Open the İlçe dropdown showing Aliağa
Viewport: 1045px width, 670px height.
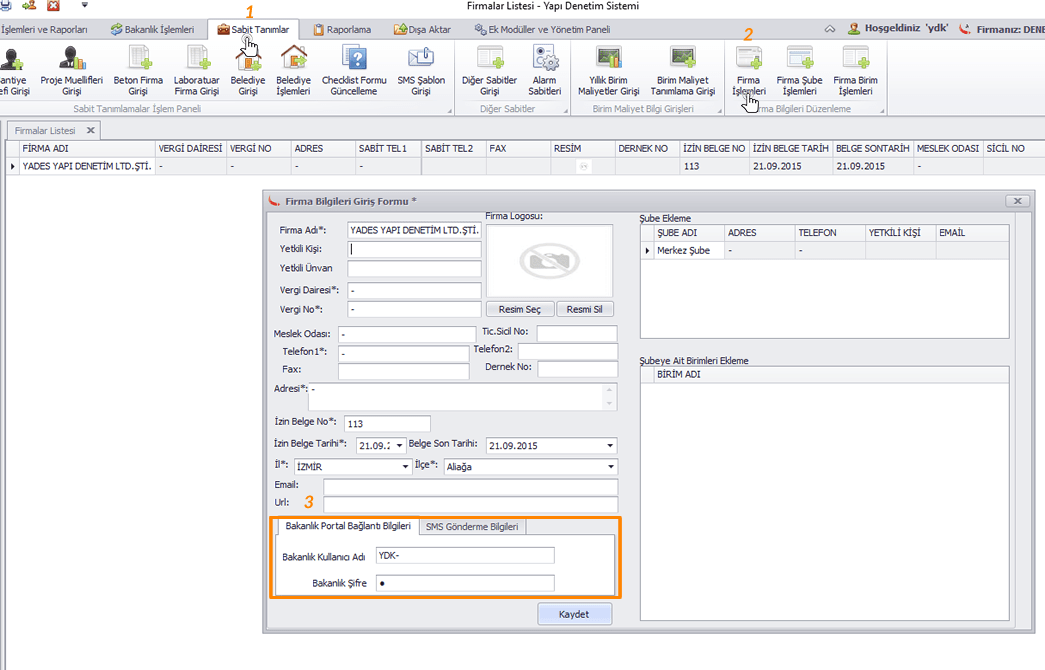point(610,467)
